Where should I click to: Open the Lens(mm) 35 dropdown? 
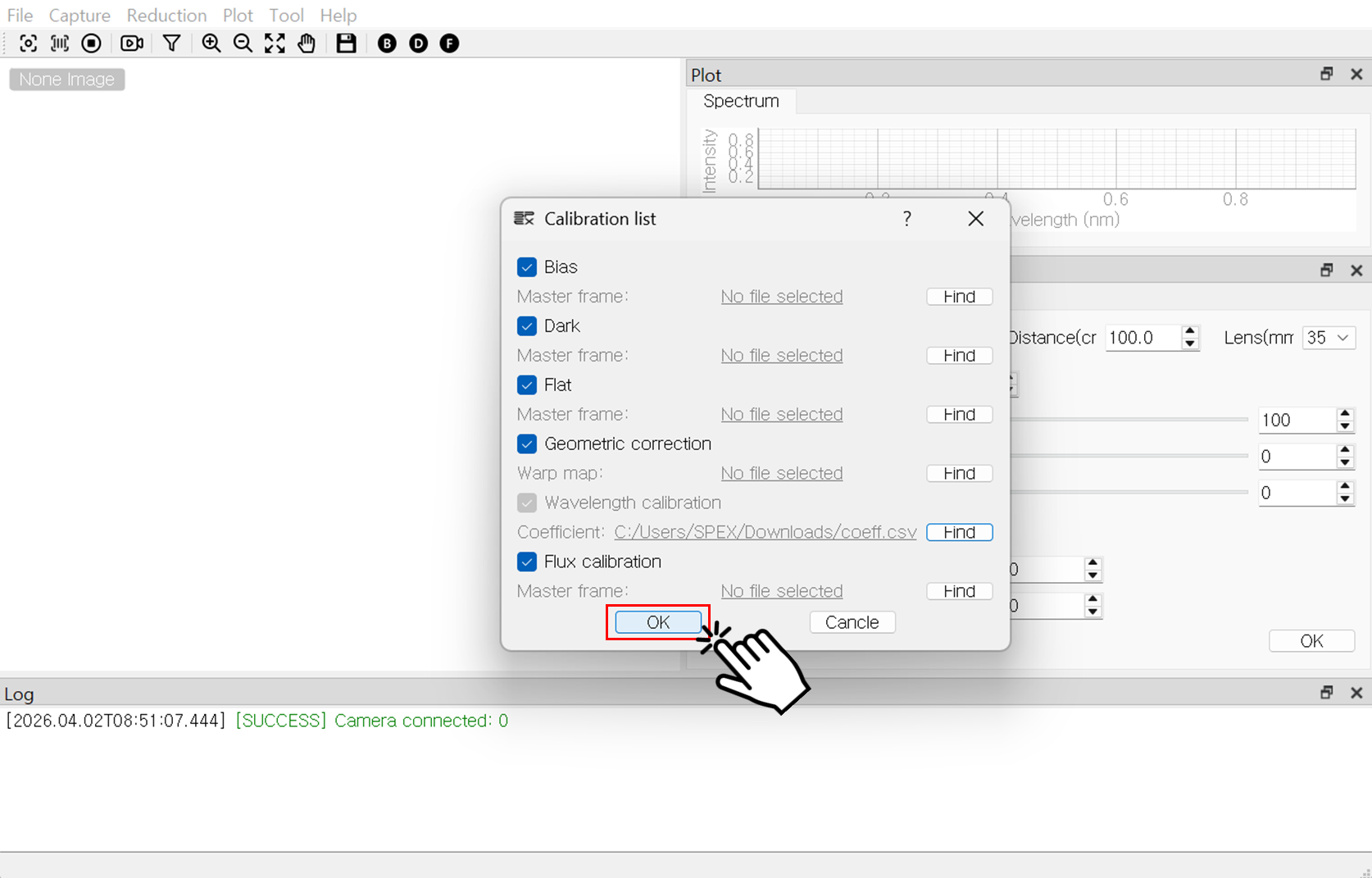(1329, 338)
